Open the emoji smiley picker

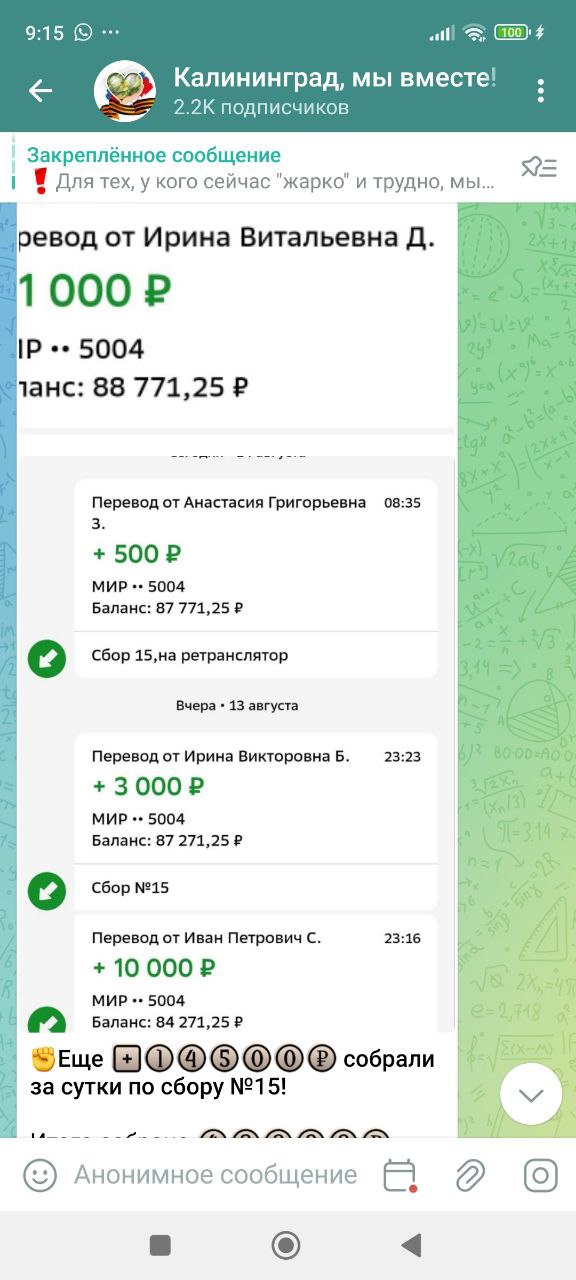point(40,1175)
